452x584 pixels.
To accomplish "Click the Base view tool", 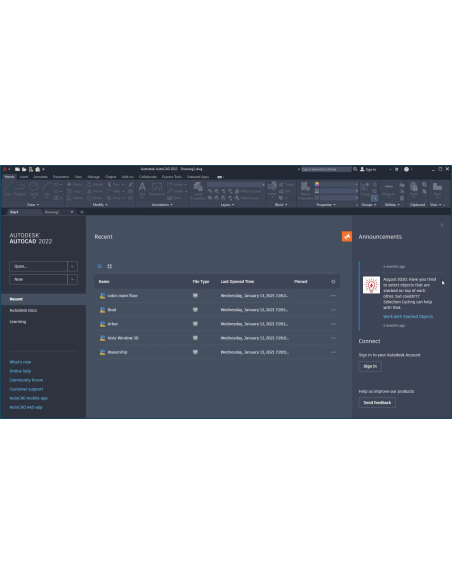I will point(437,189).
